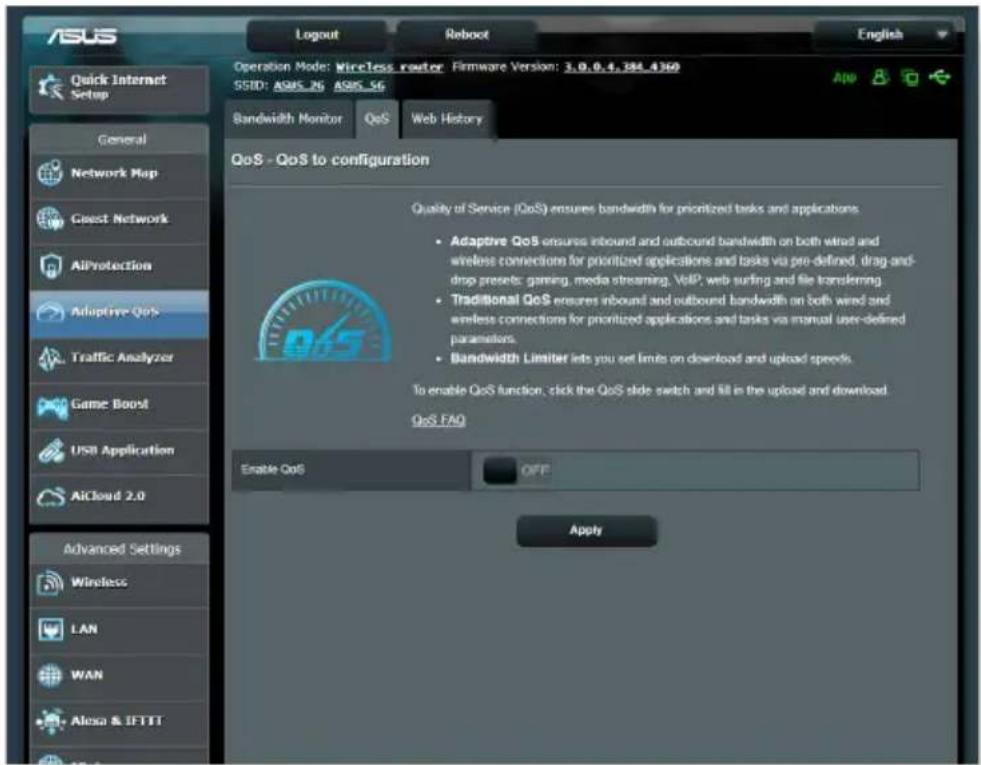
Task: Click the Adaptive QoS gauge icon
Action: tap(50, 312)
